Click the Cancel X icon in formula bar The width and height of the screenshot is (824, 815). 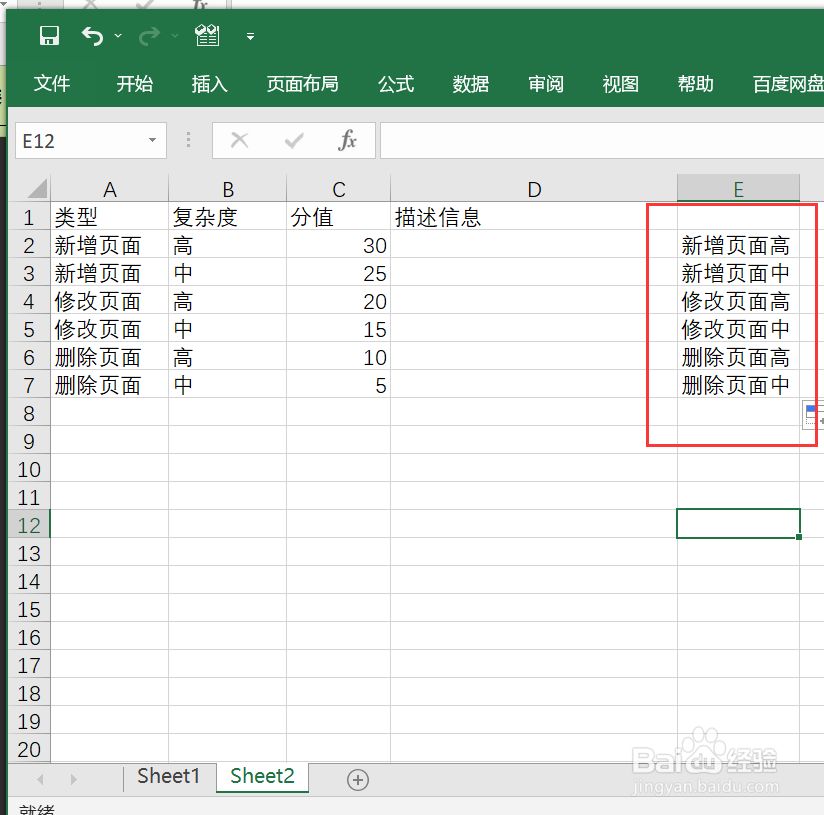pyautogui.click(x=240, y=140)
